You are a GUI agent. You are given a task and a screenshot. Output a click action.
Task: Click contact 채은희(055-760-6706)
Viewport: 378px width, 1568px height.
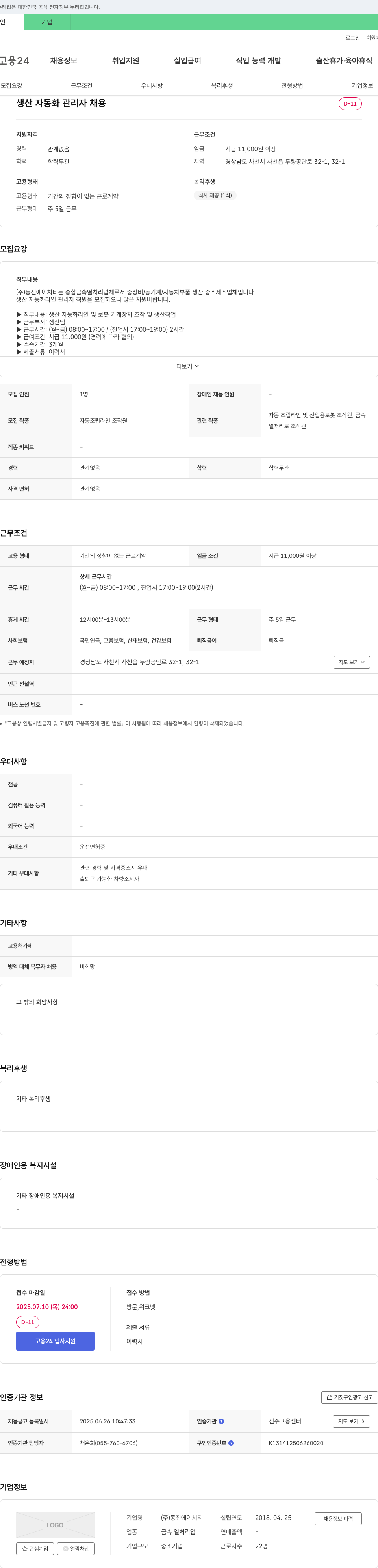(108, 1443)
